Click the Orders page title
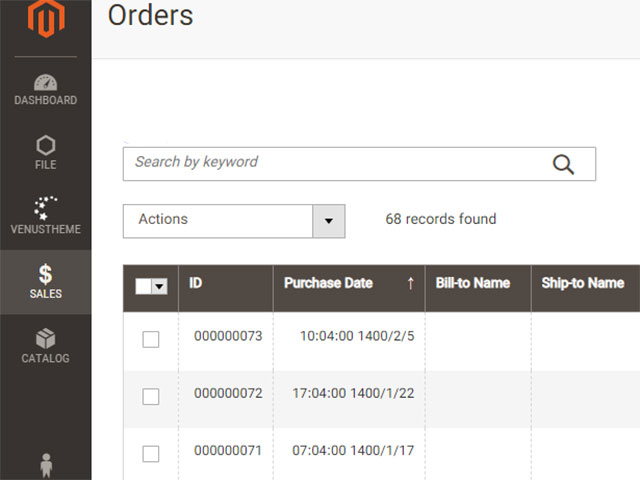The width and height of the screenshot is (640, 480). point(150,16)
